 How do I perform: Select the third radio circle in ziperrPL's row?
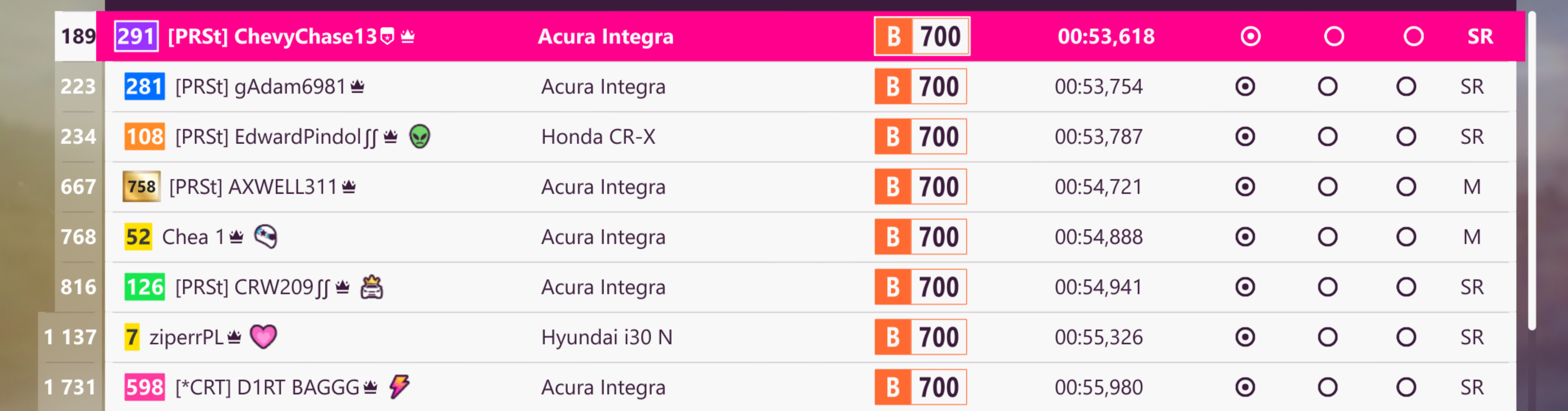pyautogui.click(x=1406, y=337)
